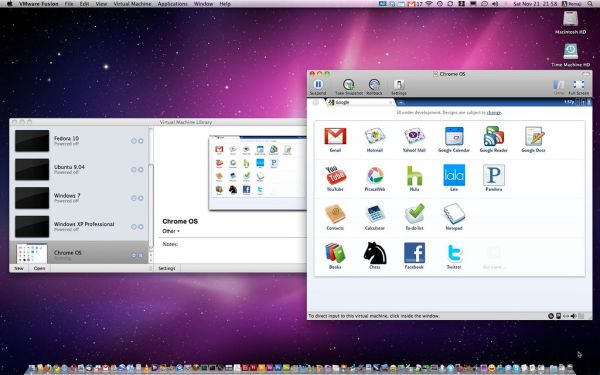
Task: Follow the 'change' link in Chrome OS
Action: 494,112
